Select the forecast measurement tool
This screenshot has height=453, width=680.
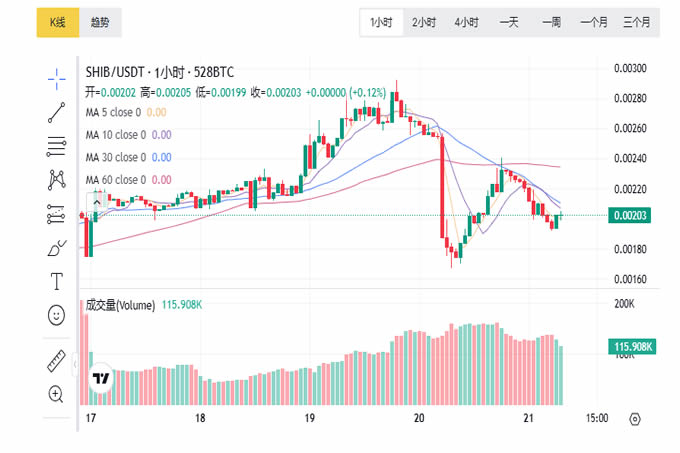point(56,214)
